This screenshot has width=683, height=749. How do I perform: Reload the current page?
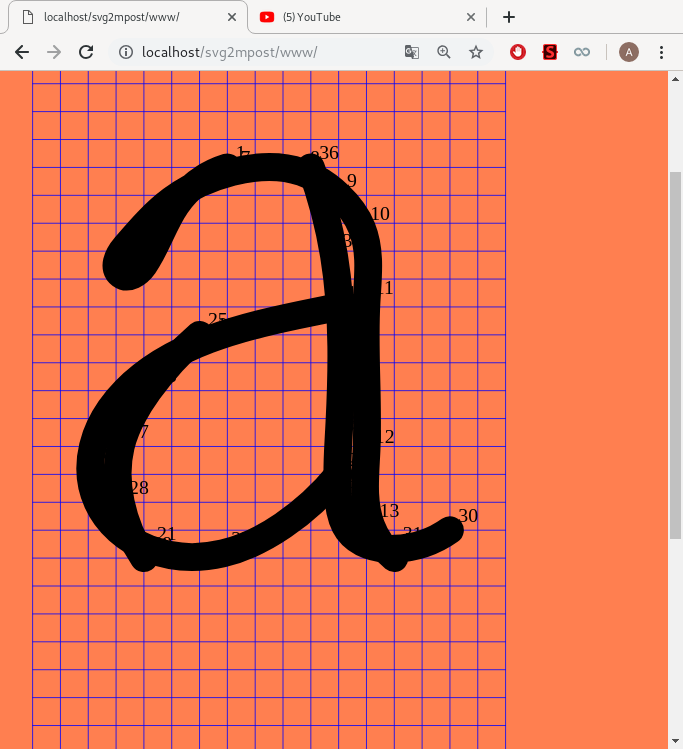click(x=87, y=52)
